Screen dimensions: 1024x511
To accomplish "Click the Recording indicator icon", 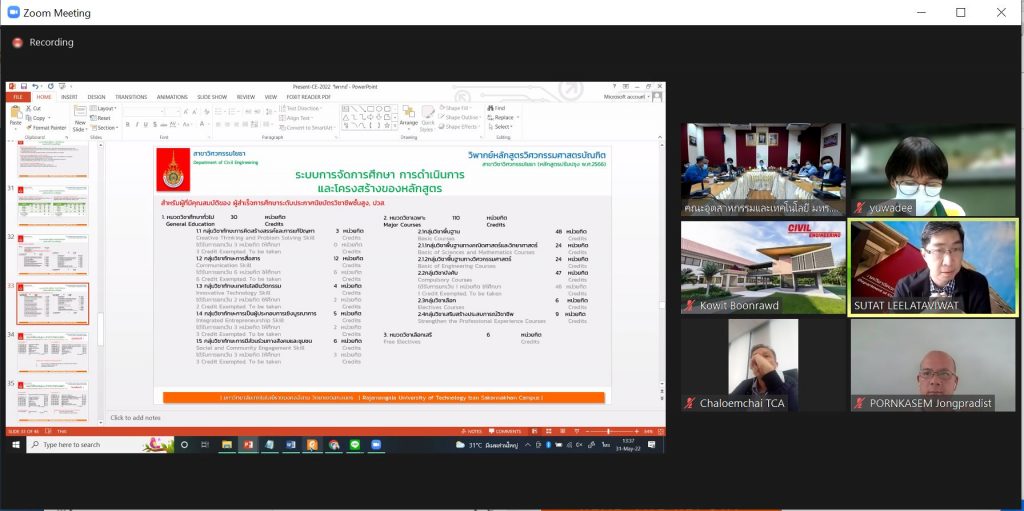I will [x=17, y=43].
